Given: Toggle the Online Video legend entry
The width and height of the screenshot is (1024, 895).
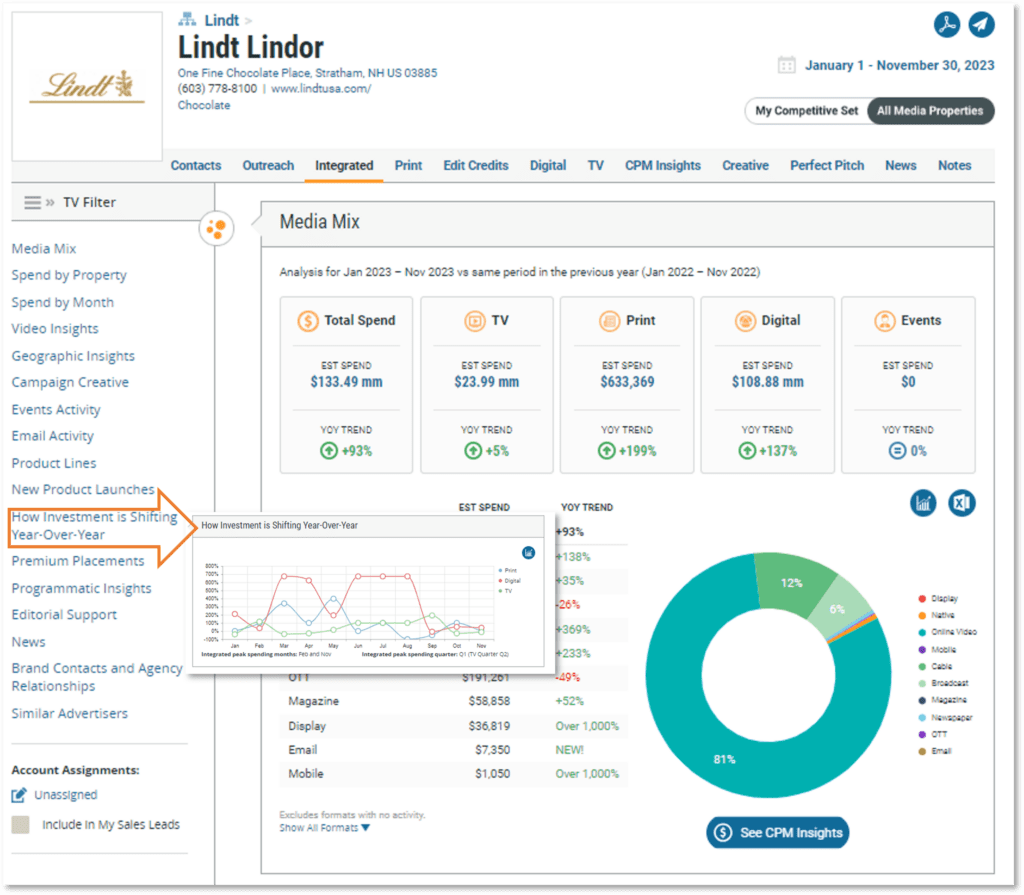Looking at the screenshot, I should pyautogui.click(x=948, y=632).
